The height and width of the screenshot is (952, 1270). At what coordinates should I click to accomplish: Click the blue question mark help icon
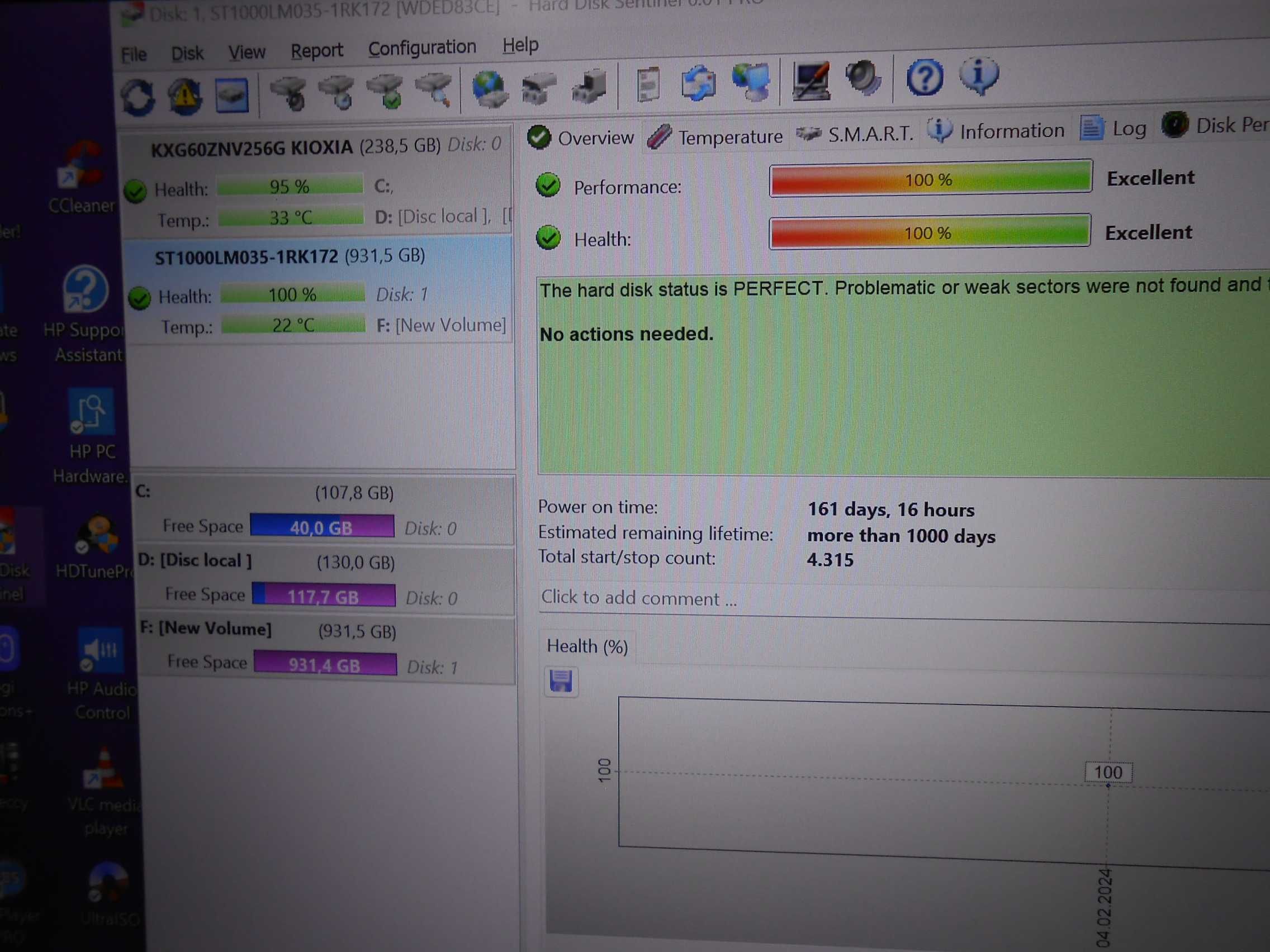point(925,78)
